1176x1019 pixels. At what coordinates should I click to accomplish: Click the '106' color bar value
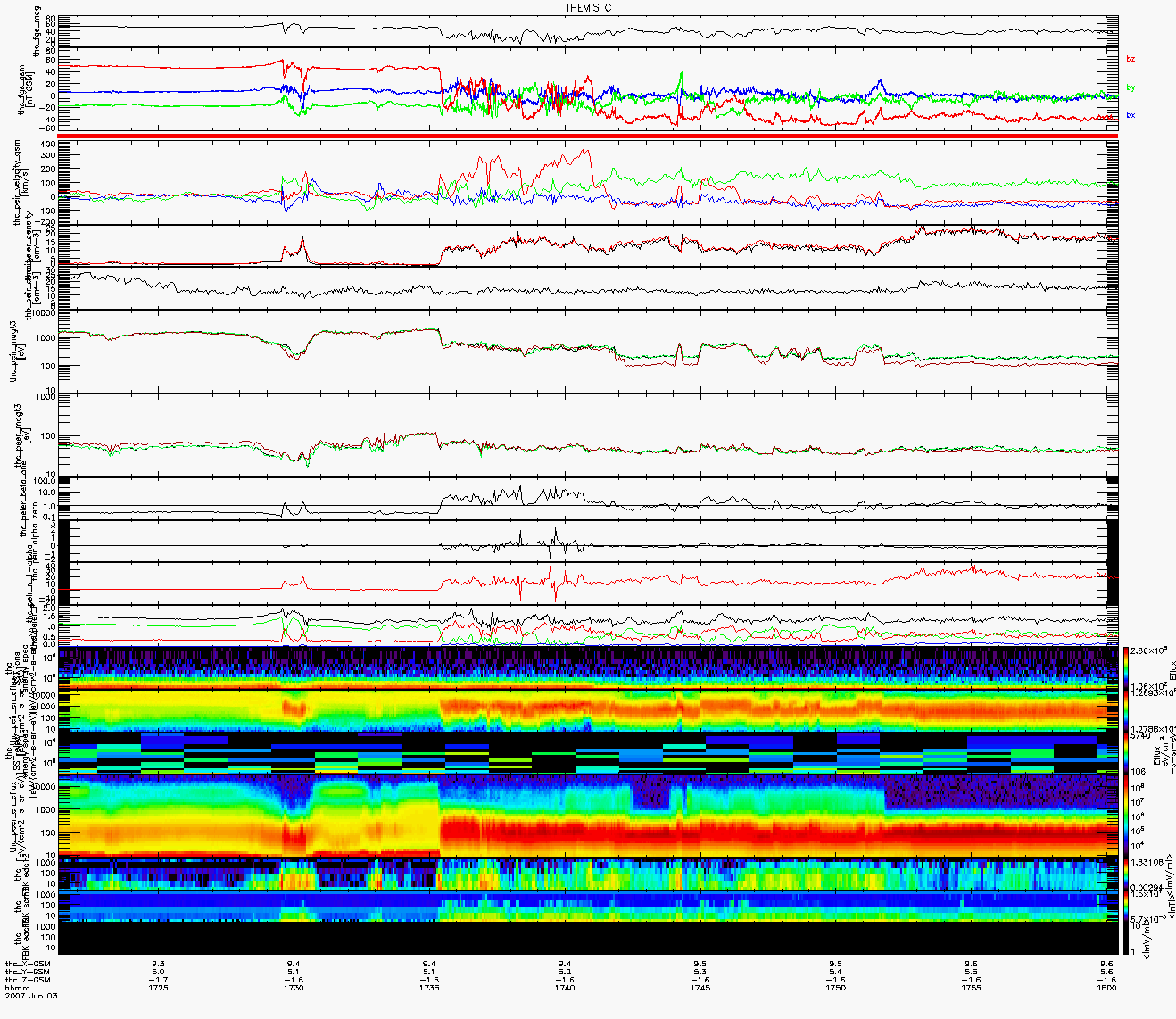click(1140, 771)
